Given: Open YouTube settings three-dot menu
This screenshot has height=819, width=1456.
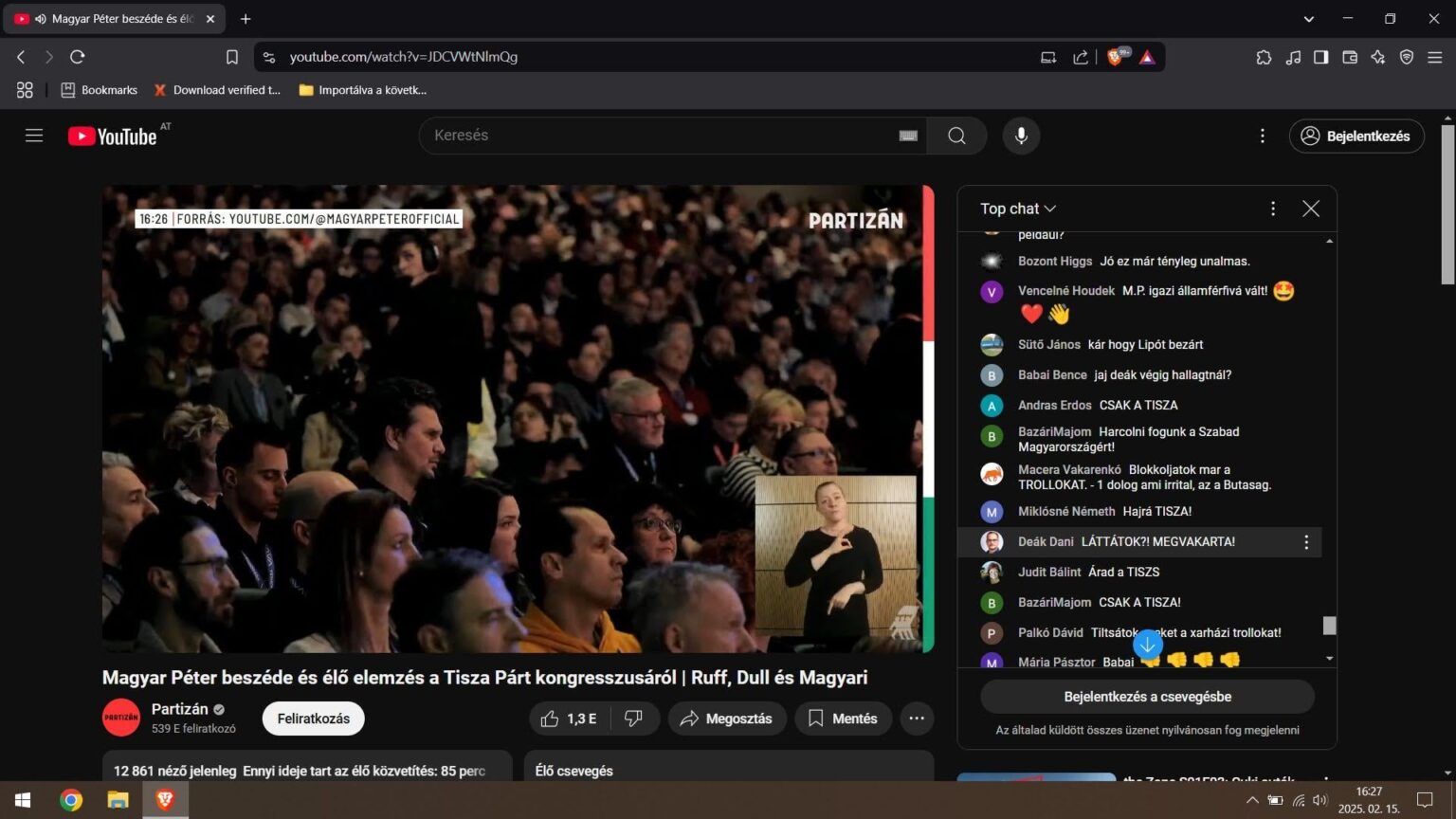Looking at the screenshot, I should (x=1262, y=136).
